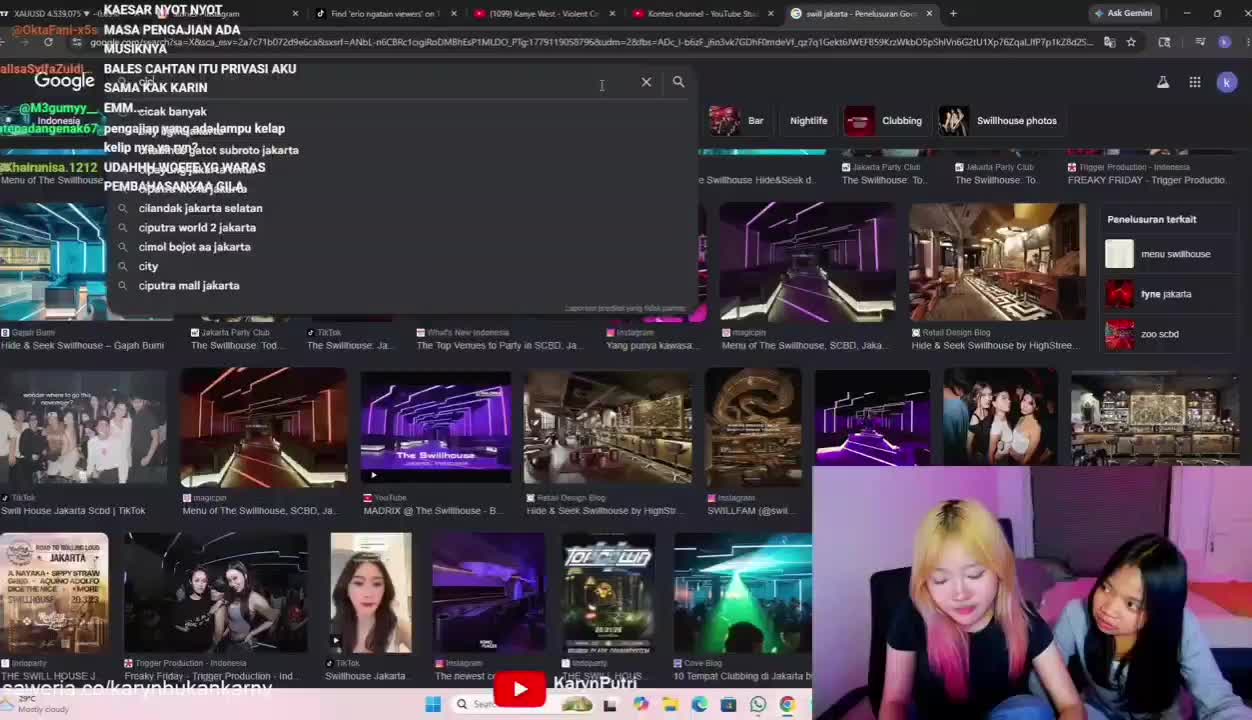Filter images by the Clubbing chip
This screenshot has width=1252, height=720.
point(884,121)
